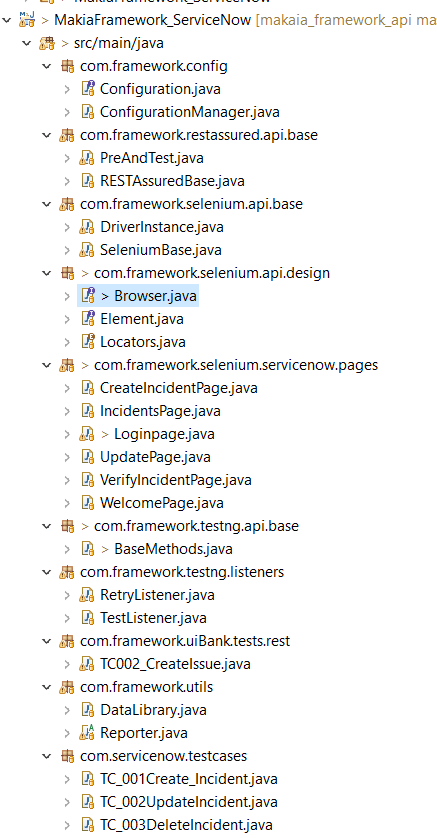This screenshot has width=437, height=838.
Task: Click the DataLibrary.java file icon
Action: 87,709
